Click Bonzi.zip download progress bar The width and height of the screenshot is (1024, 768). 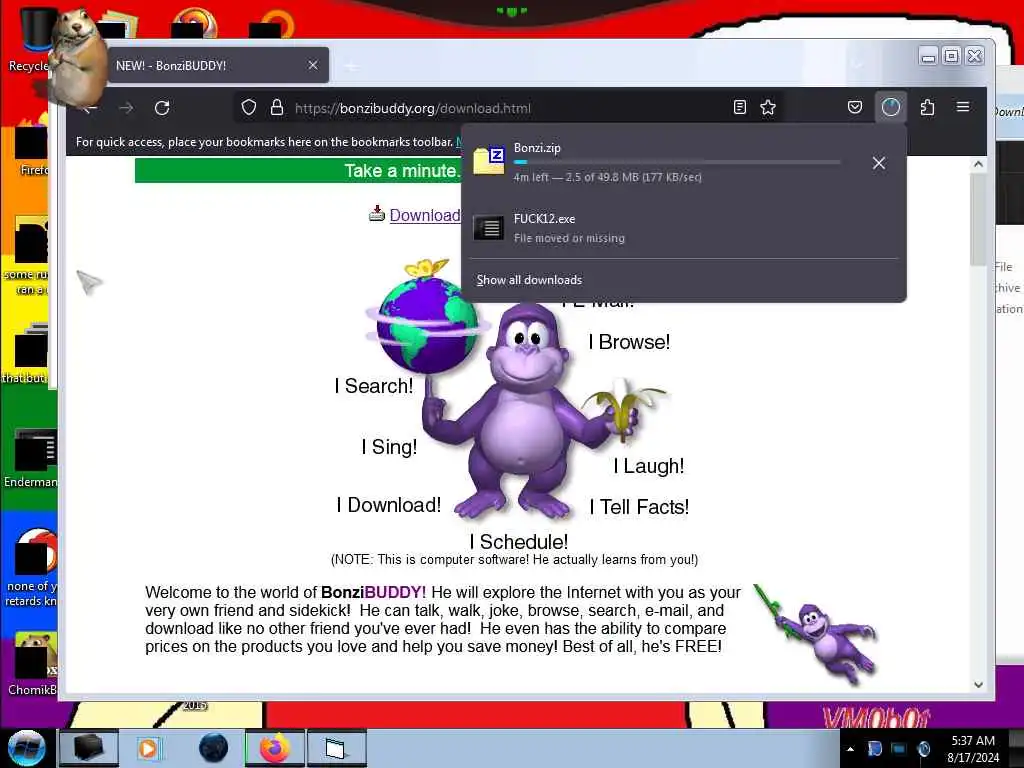coord(677,162)
